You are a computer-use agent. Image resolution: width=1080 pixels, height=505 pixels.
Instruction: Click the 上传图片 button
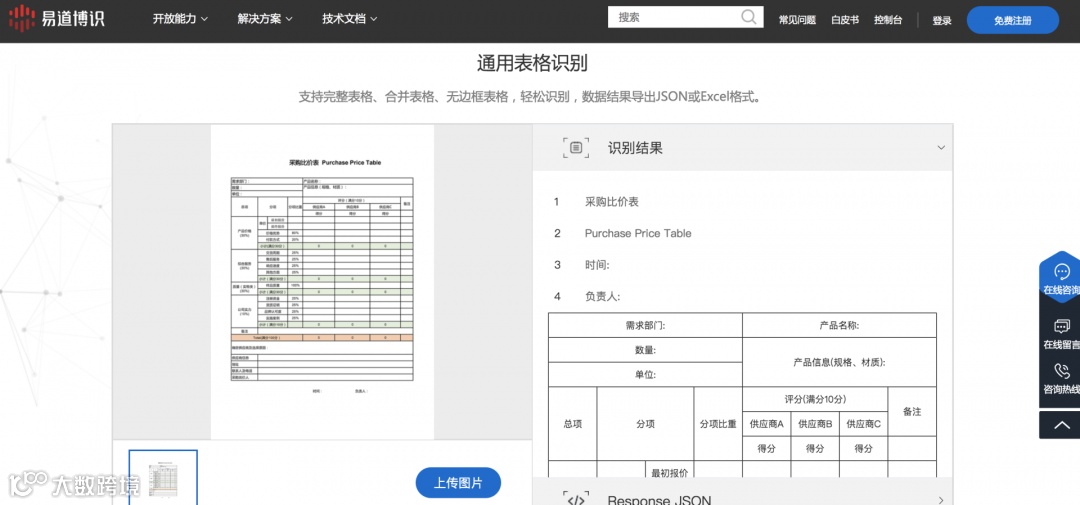click(x=458, y=483)
